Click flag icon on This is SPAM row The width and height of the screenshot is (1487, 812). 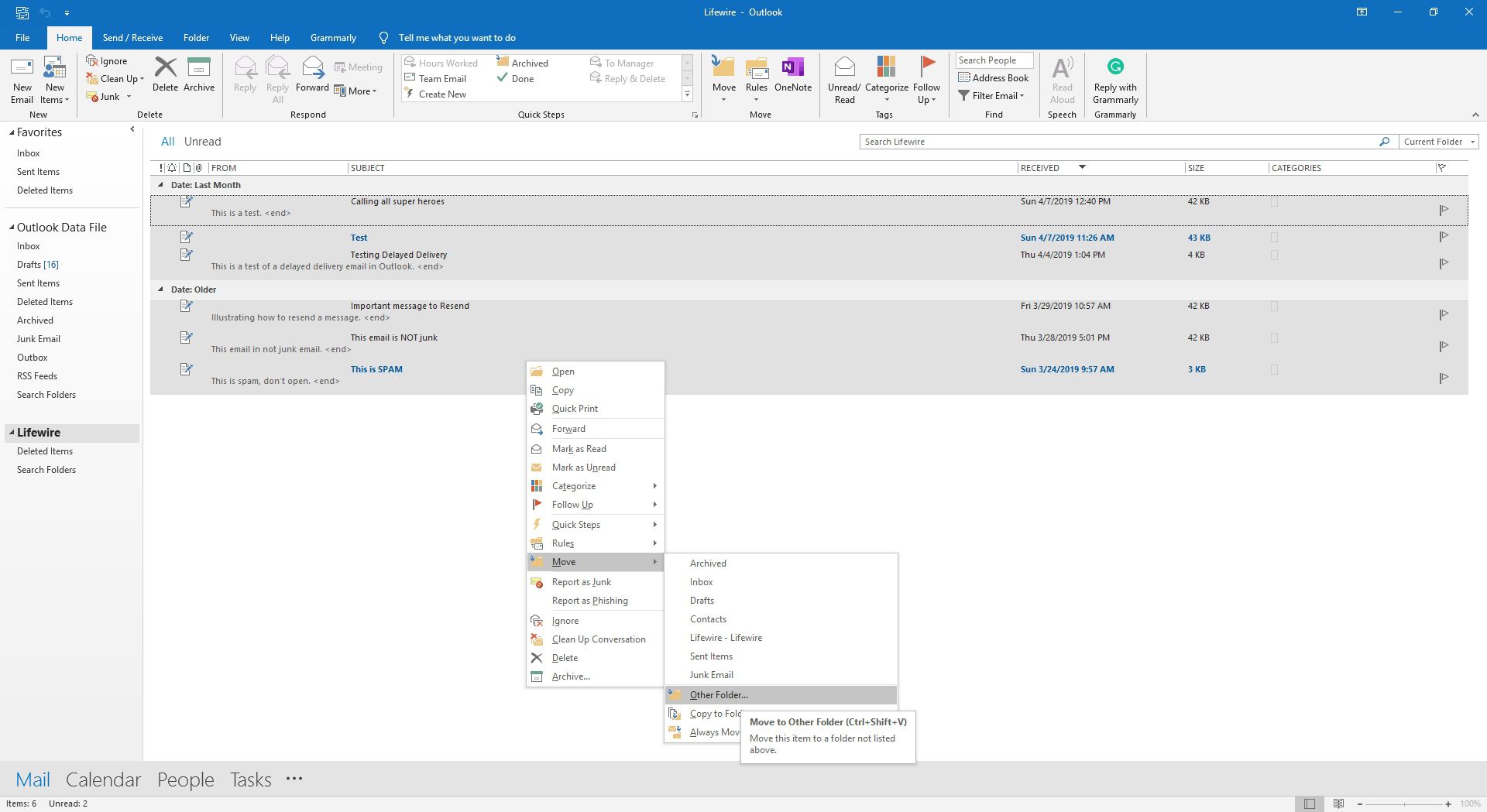(1444, 378)
